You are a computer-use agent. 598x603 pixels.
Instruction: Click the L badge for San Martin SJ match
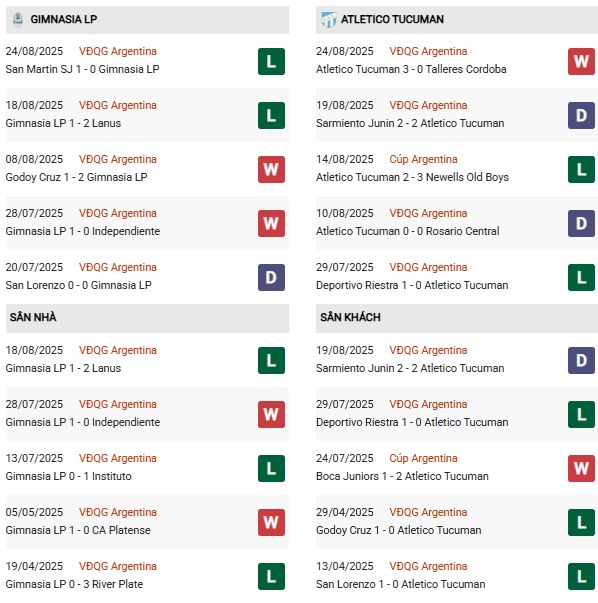pyautogui.click(x=271, y=61)
